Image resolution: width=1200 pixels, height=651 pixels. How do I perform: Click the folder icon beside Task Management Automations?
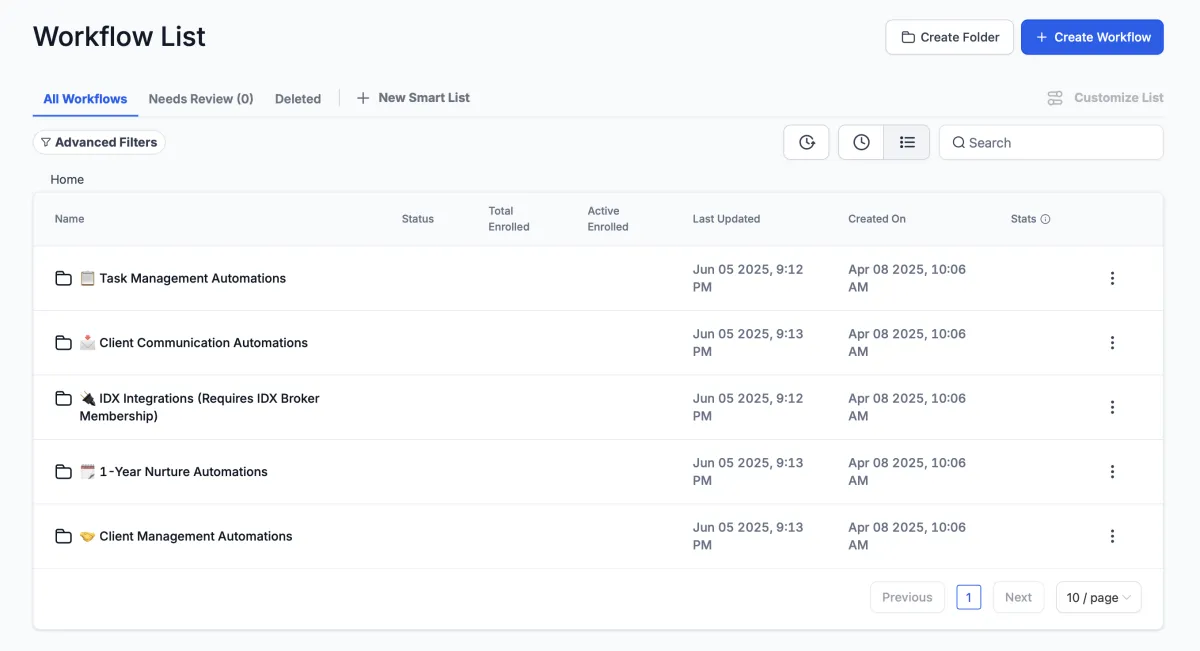pos(63,279)
